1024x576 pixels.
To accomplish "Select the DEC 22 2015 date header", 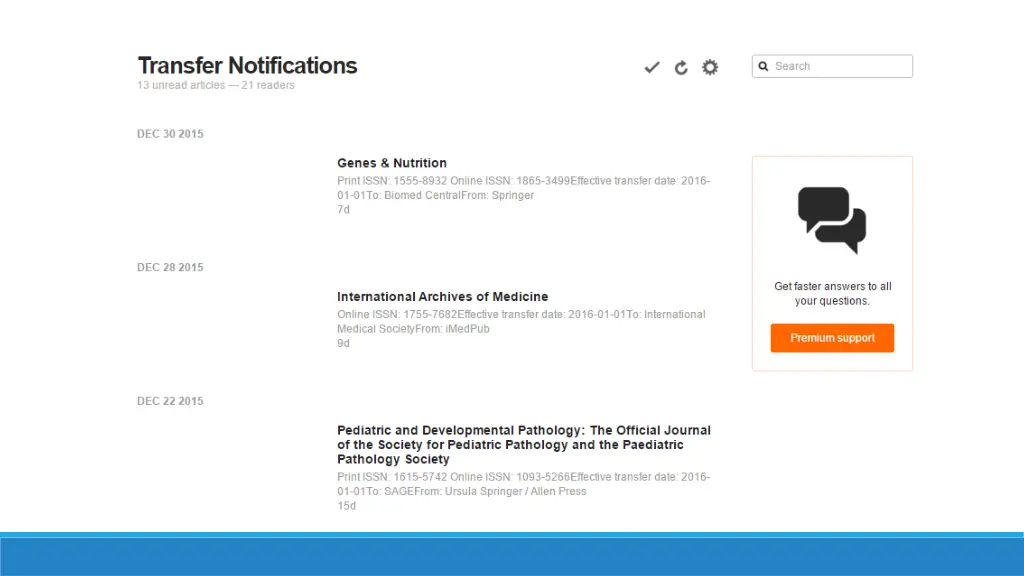I will (170, 401).
